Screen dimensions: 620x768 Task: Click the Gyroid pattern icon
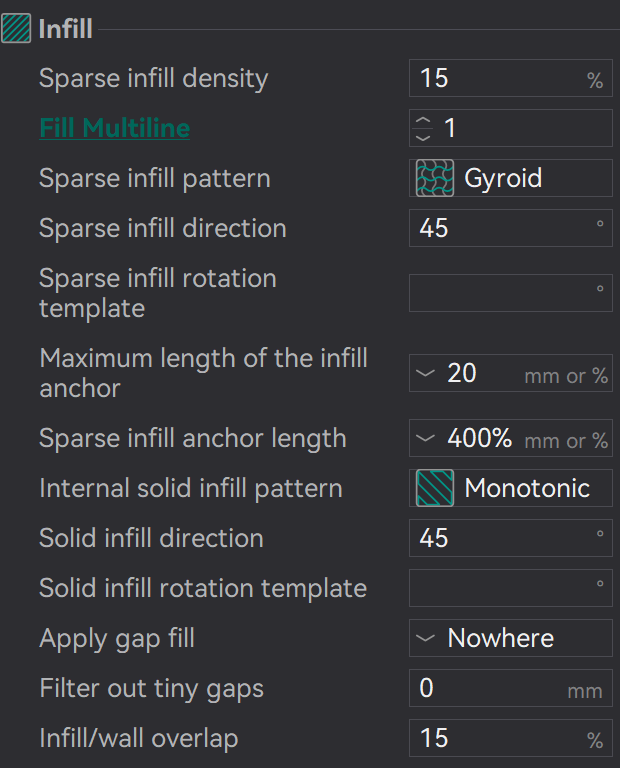point(434,179)
